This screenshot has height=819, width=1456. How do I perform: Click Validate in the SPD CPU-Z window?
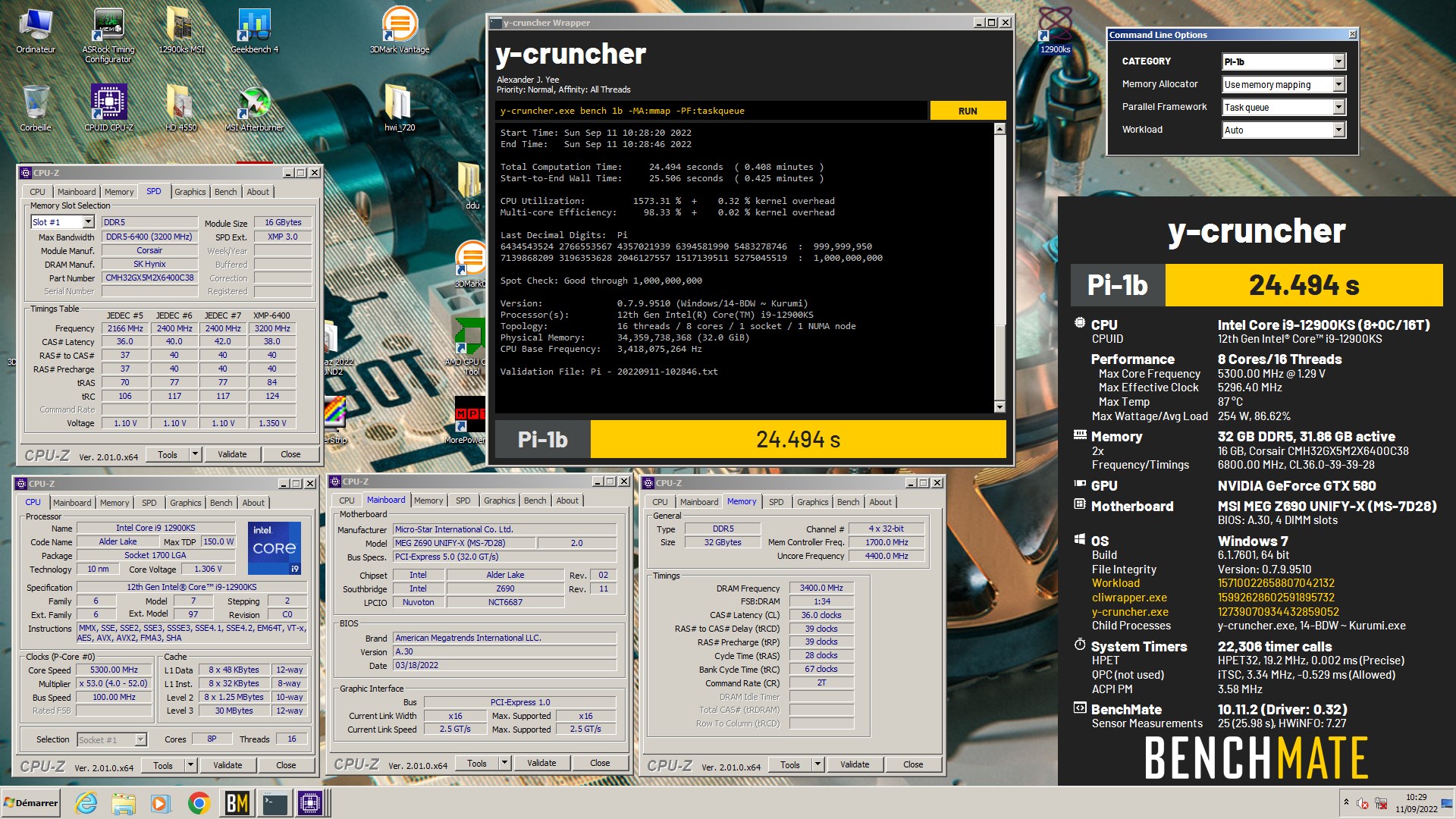pos(232,454)
